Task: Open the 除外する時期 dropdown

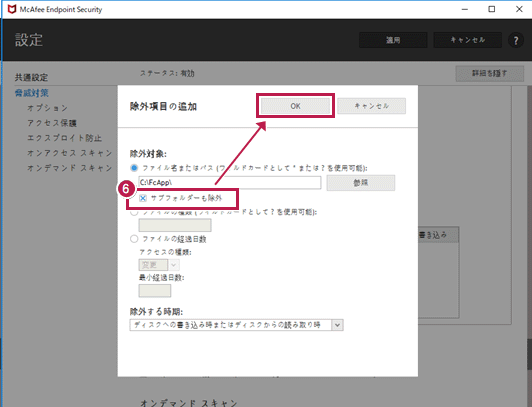Action: pos(236,325)
